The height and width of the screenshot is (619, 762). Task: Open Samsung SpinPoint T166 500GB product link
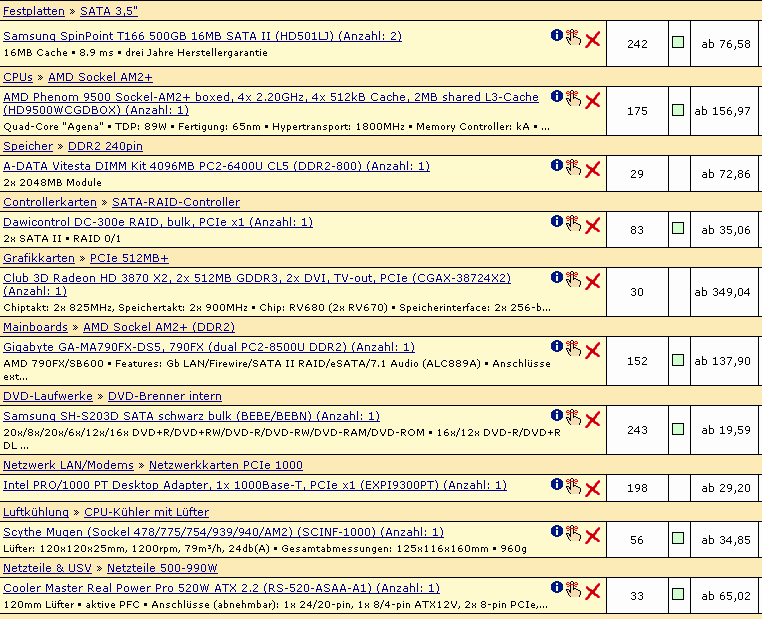tap(202, 36)
